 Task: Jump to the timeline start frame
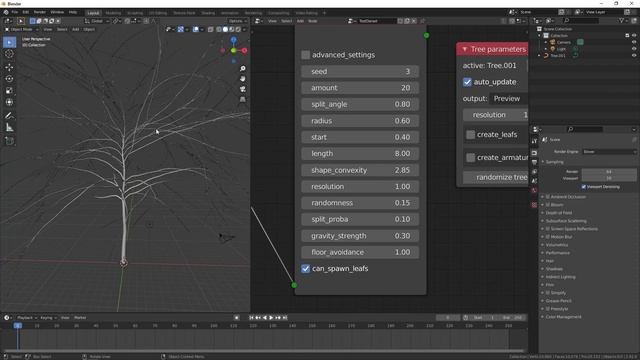pyautogui.click(x=251, y=318)
